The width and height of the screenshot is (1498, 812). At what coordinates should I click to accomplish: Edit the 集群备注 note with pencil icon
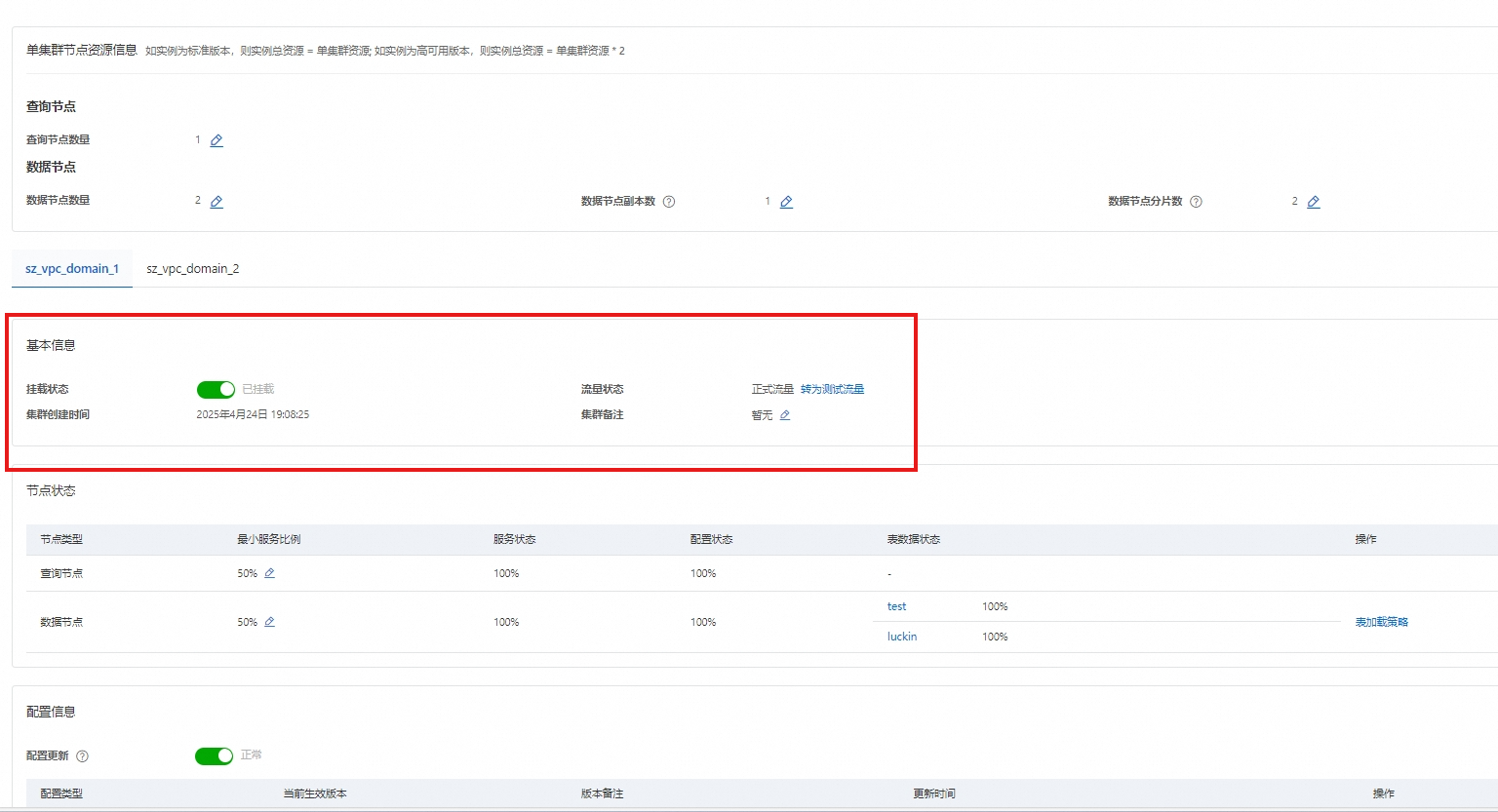point(785,415)
